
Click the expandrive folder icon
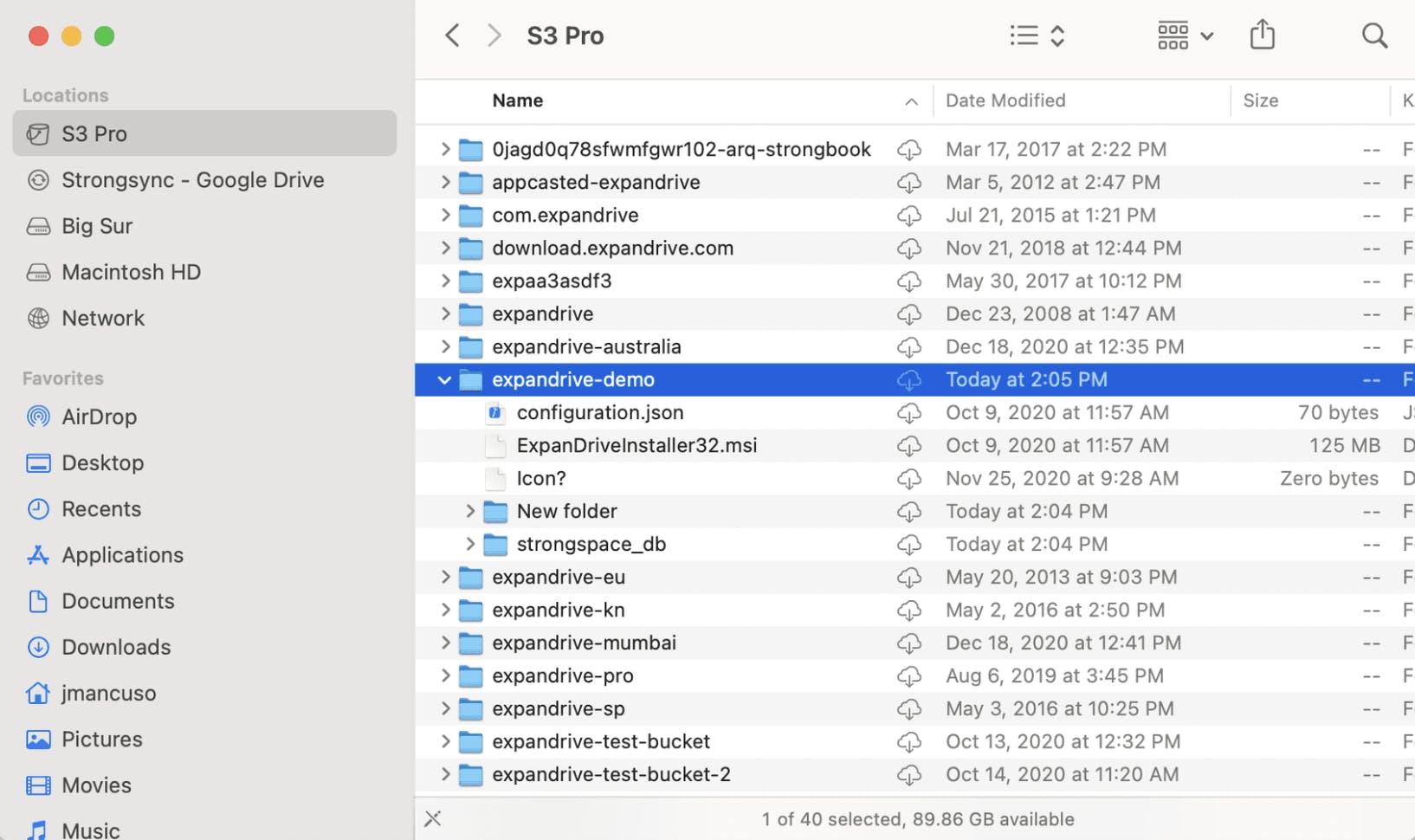(x=470, y=313)
